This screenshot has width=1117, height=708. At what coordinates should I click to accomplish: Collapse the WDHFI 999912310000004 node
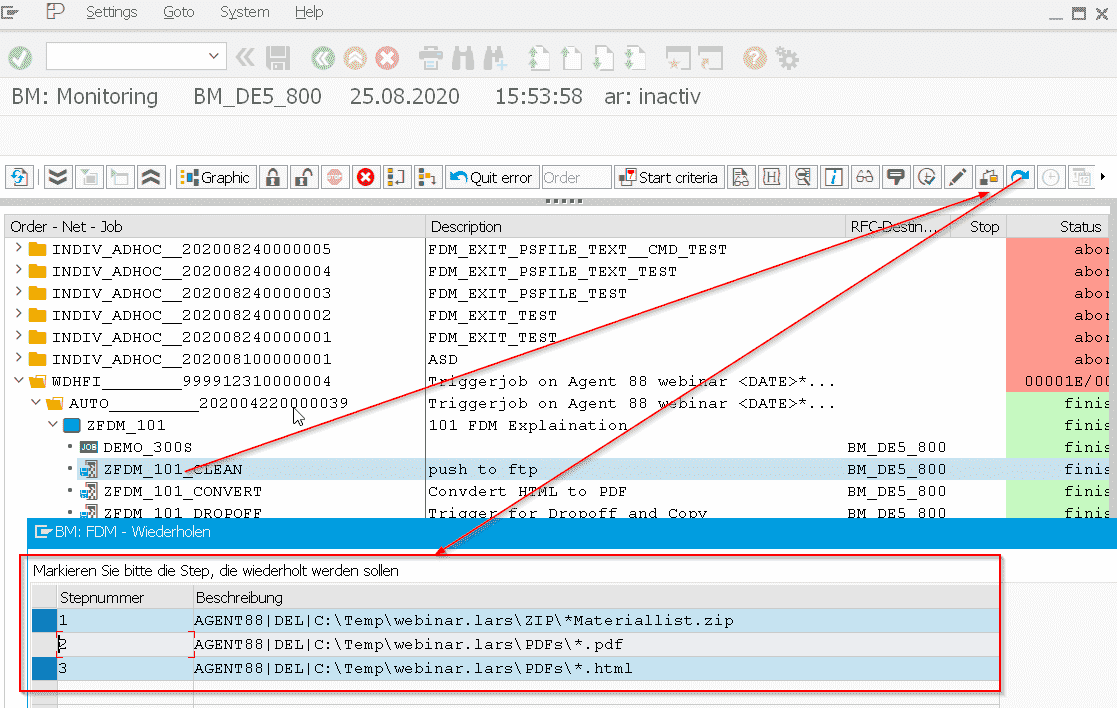tap(19, 381)
